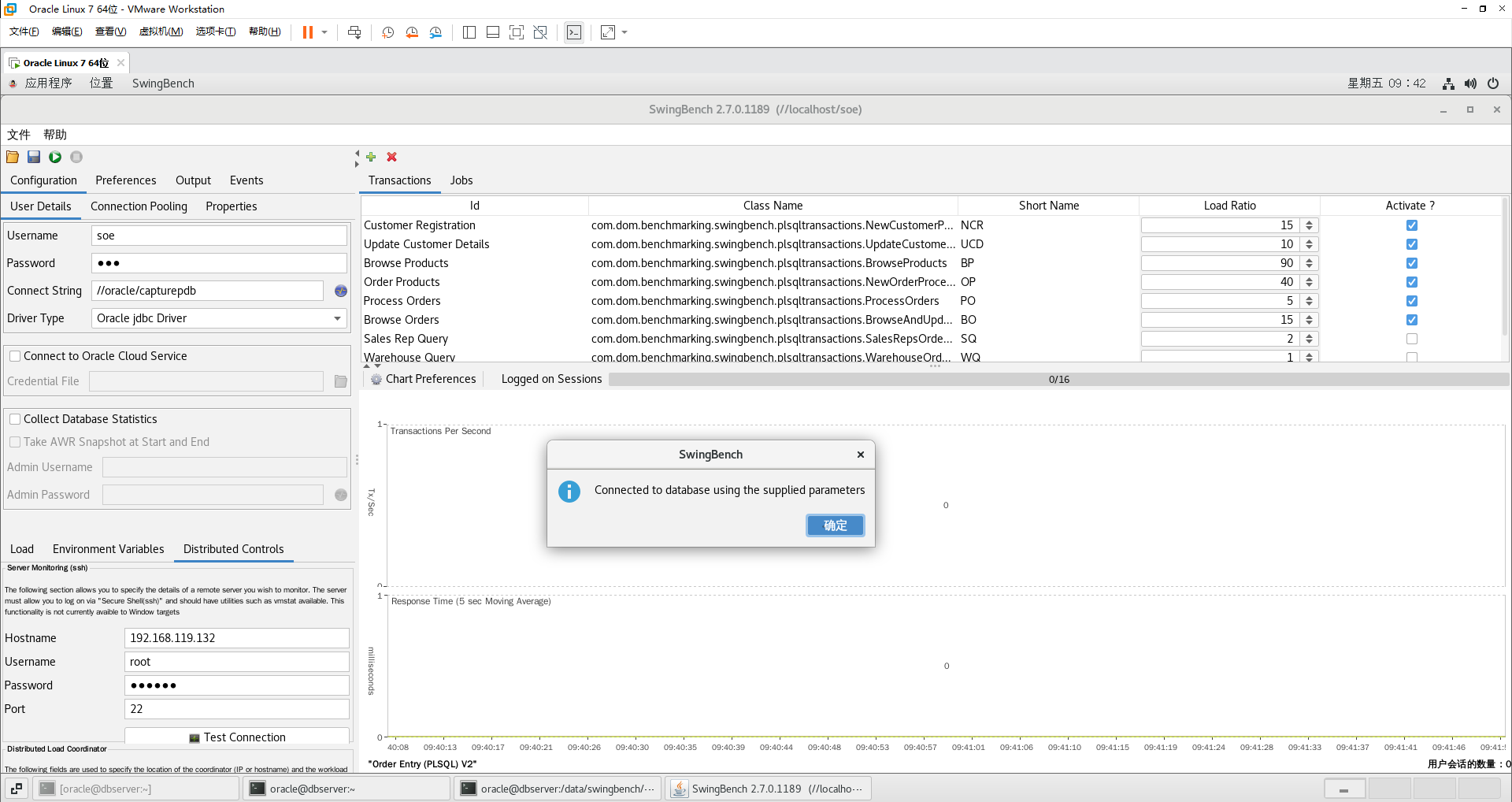Click the grey stop run icon

tap(76, 157)
